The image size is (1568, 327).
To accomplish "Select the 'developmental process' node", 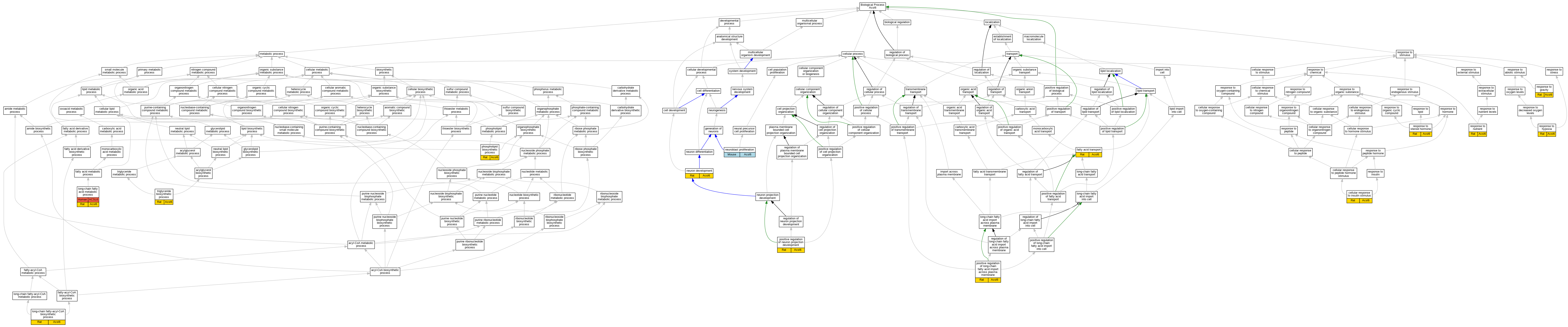I will [x=729, y=23].
